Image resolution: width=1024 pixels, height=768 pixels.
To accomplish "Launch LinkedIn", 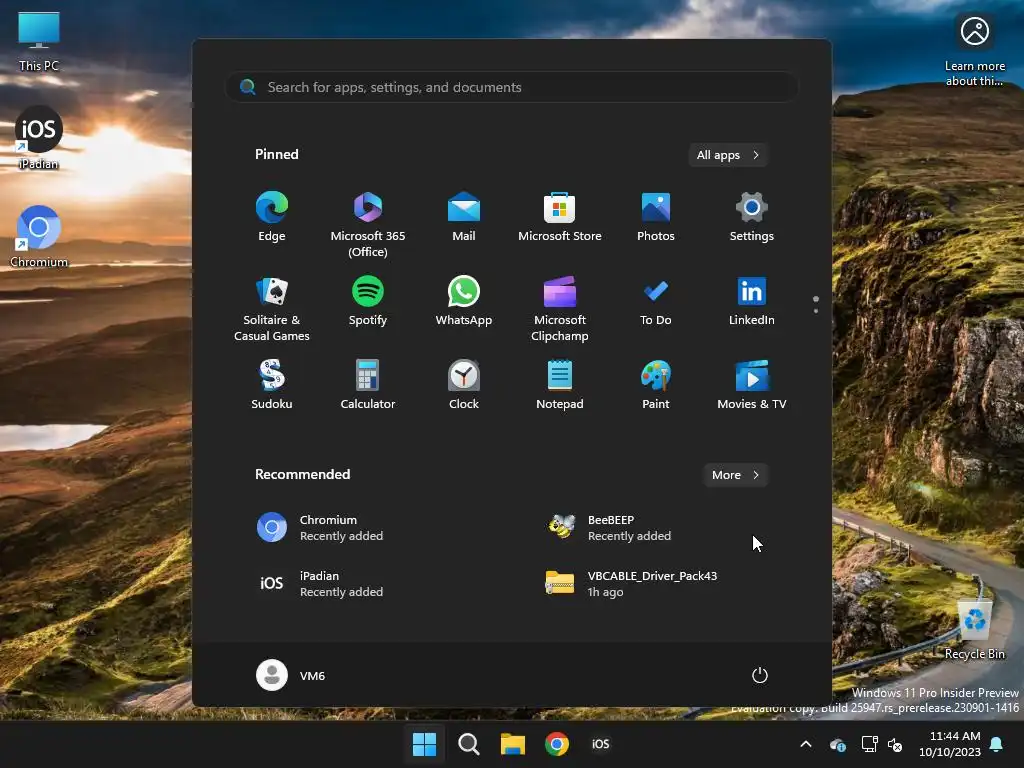I will (752, 301).
